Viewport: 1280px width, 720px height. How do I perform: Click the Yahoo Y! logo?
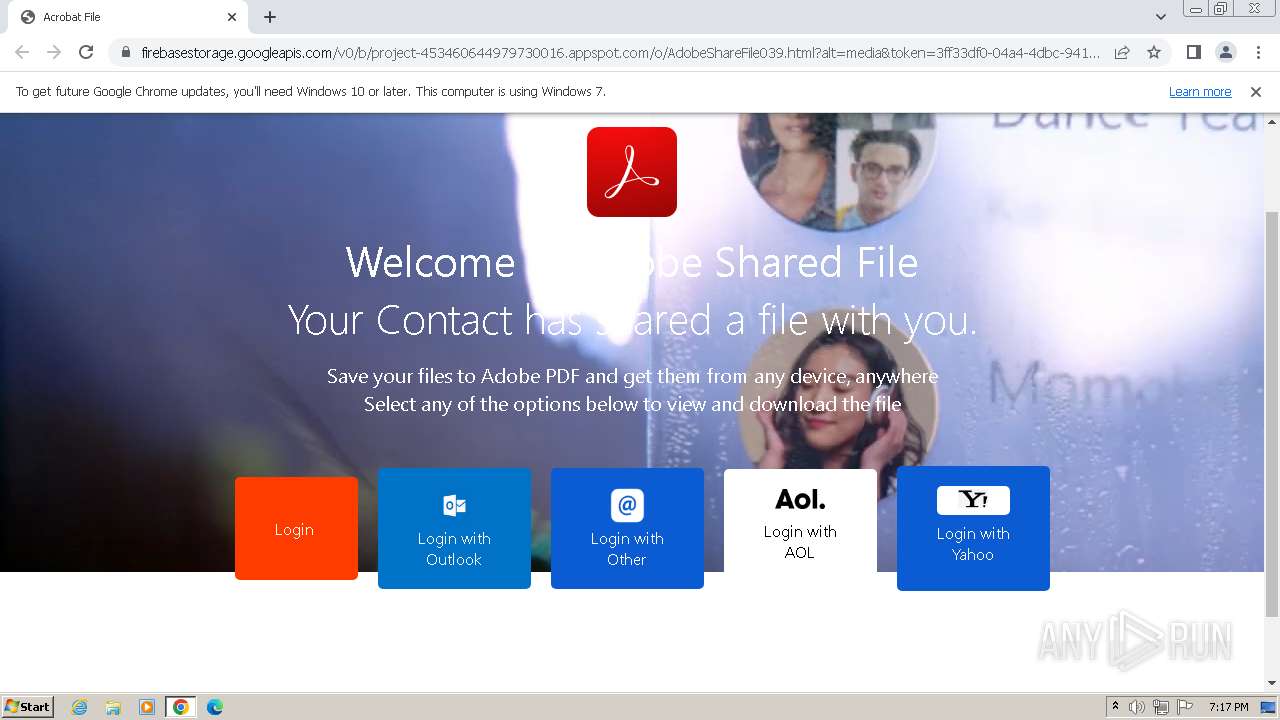click(x=973, y=500)
